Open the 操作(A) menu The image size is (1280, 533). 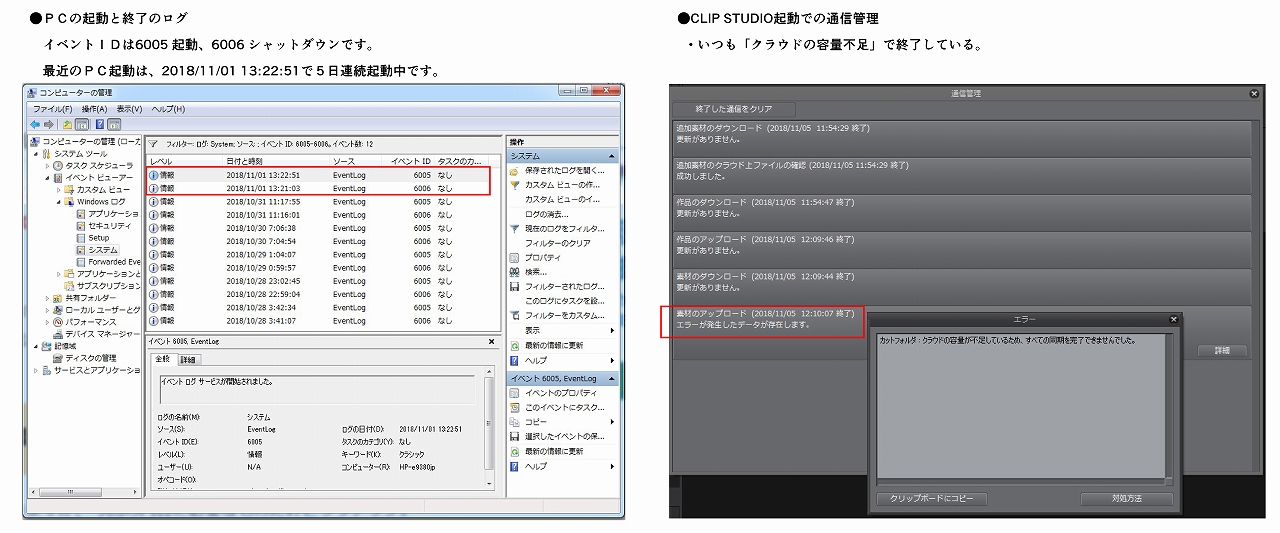click(x=95, y=109)
